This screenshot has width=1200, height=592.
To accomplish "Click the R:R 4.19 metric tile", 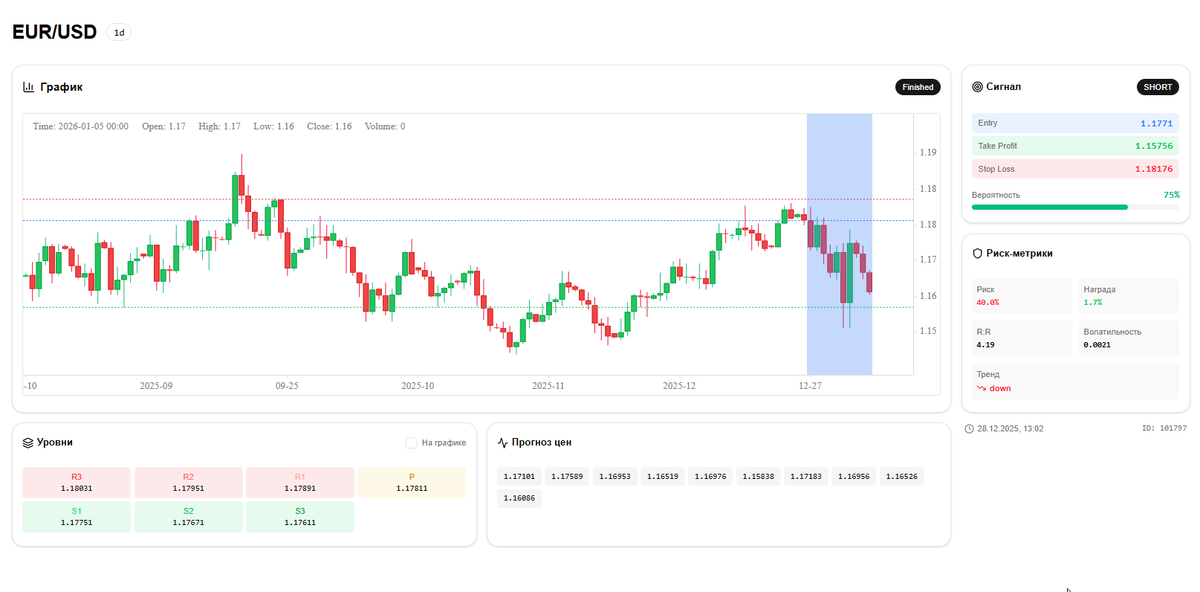I will (1022, 338).
